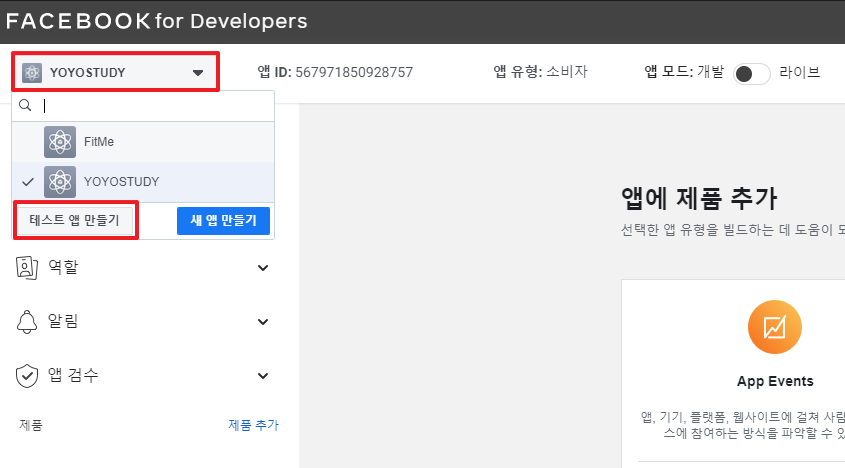Select the YOYOSTUDY app in list
The height and width of the screenshot is (468, 845).
tap(143, 182)
